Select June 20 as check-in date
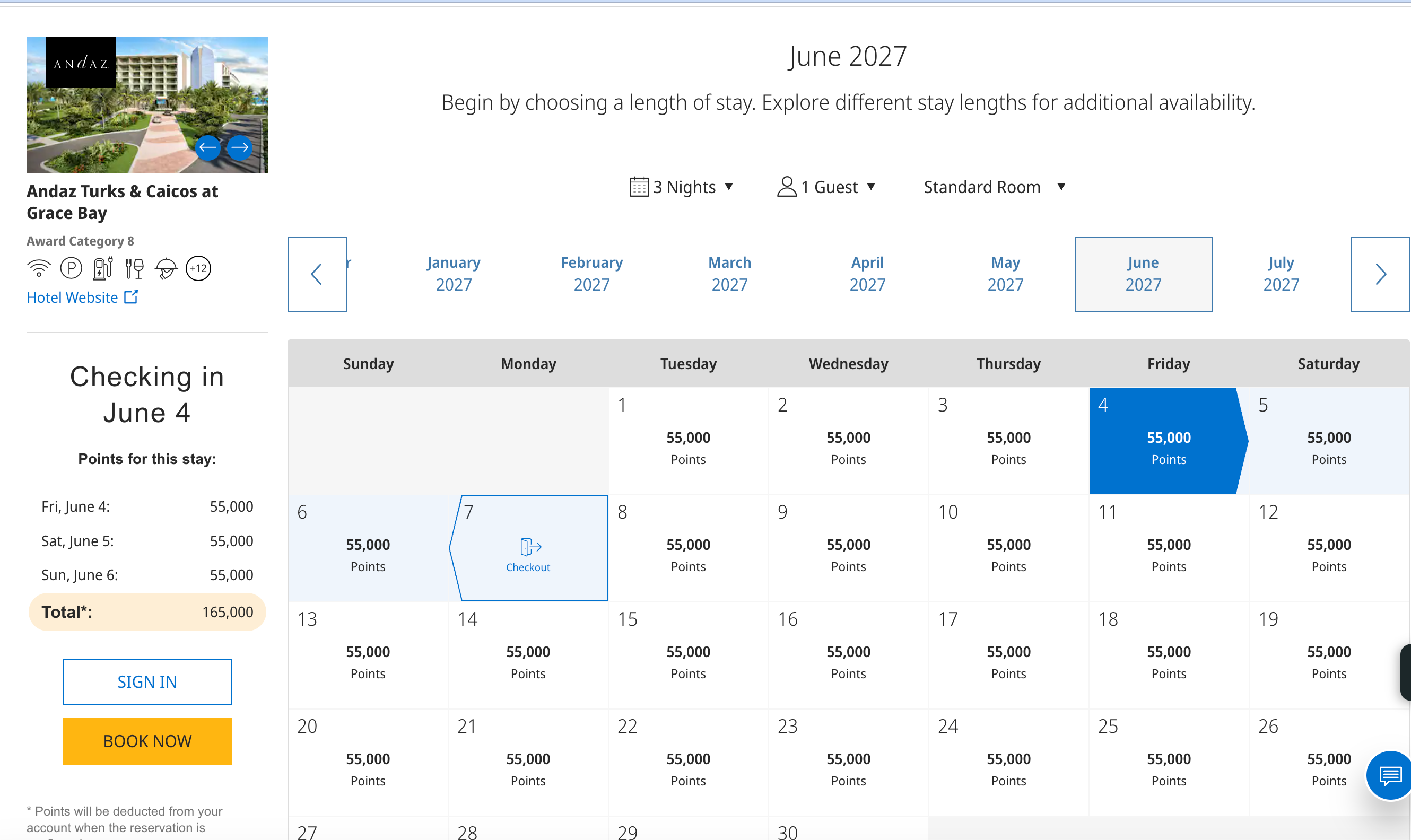1411x840 pixels. (x=368, y=762)
